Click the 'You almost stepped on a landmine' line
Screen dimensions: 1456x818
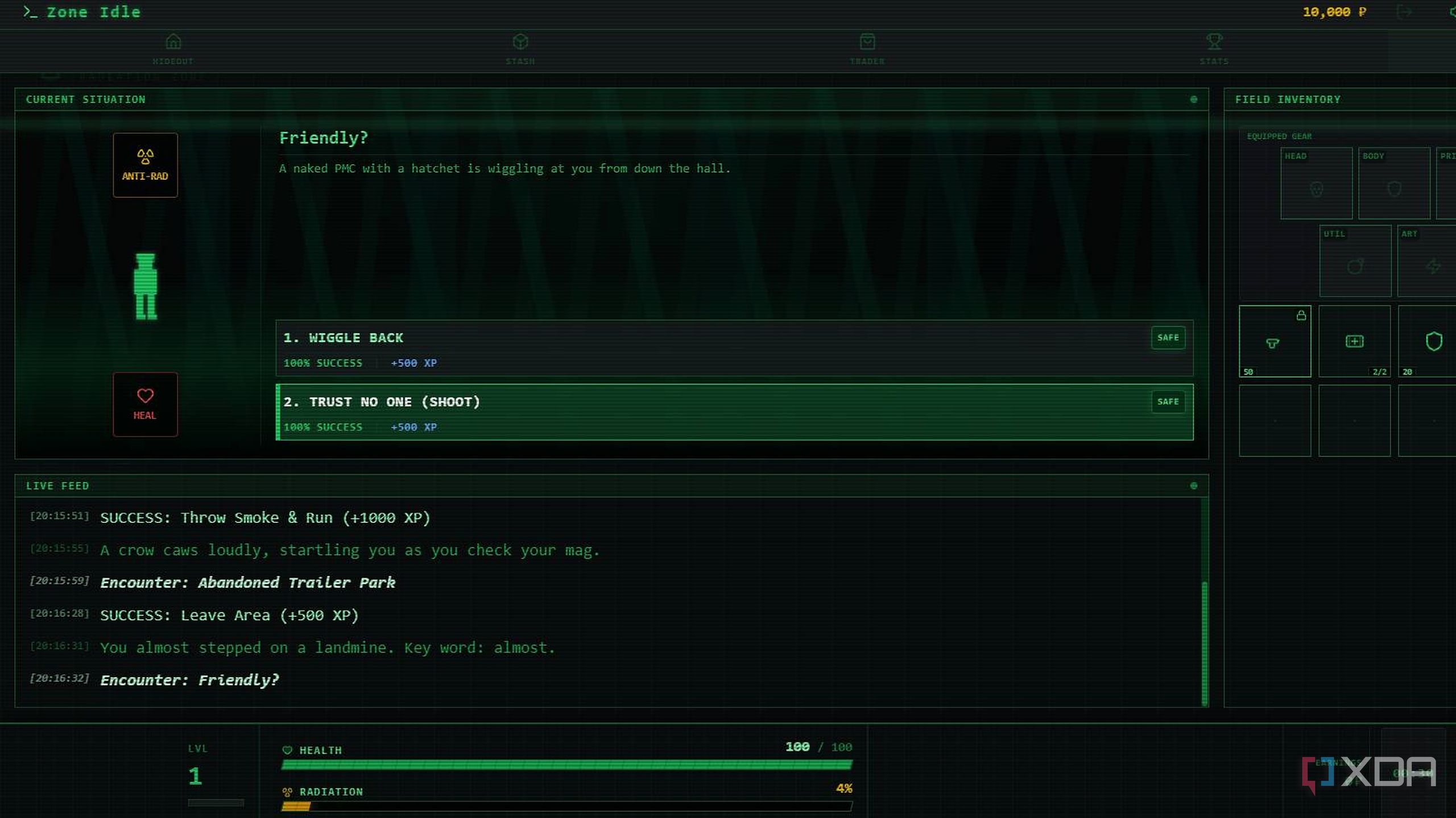327,647
